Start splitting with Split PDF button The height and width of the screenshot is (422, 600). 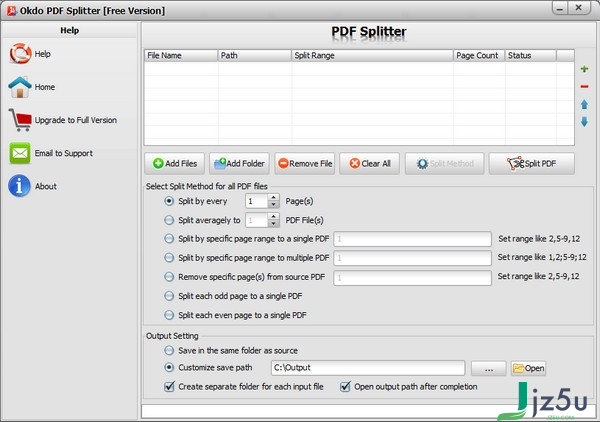(532, 163)
